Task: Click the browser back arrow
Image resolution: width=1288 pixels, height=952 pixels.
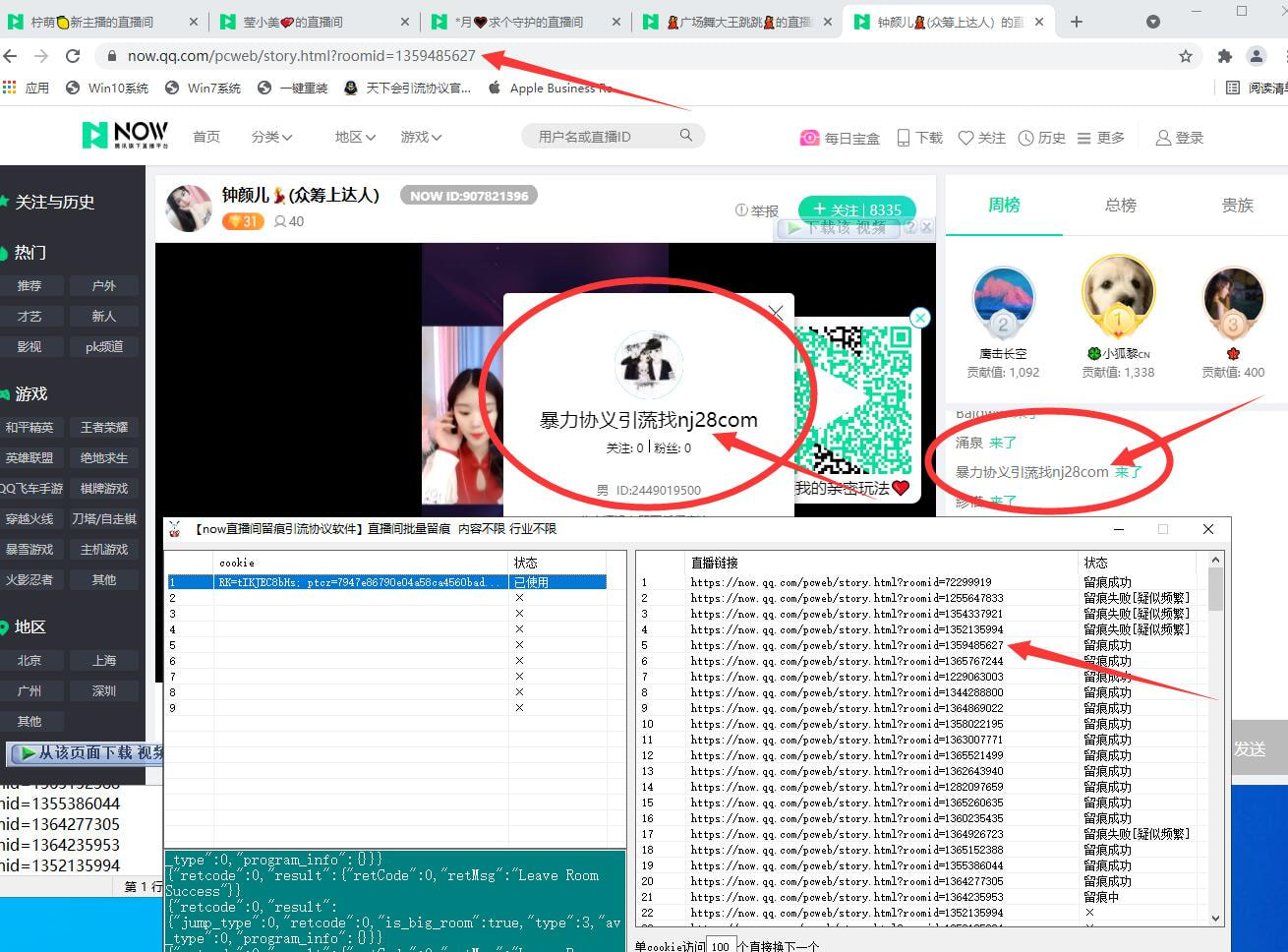Action: (x=11, y=56)
